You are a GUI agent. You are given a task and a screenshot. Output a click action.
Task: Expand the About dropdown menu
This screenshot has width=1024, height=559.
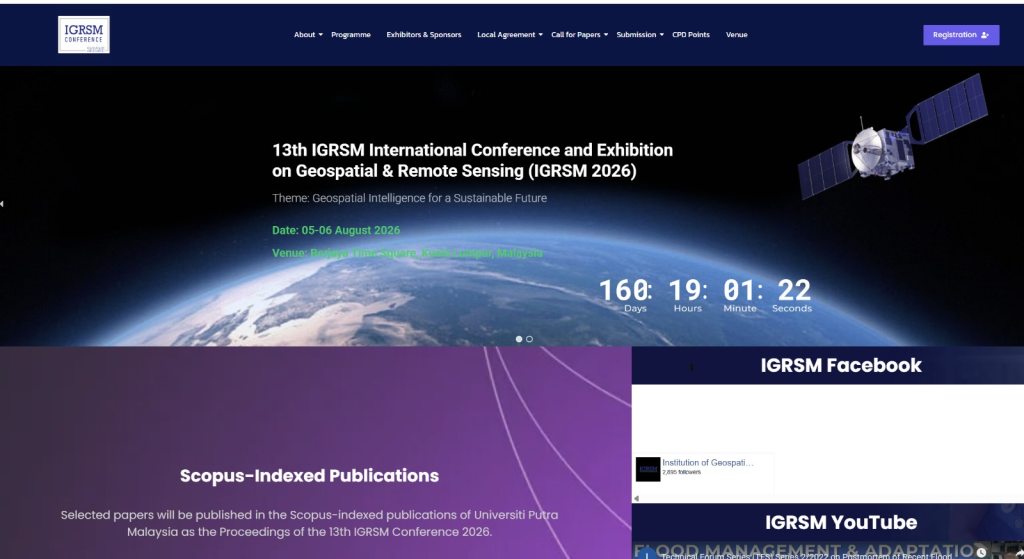(308, 35)
